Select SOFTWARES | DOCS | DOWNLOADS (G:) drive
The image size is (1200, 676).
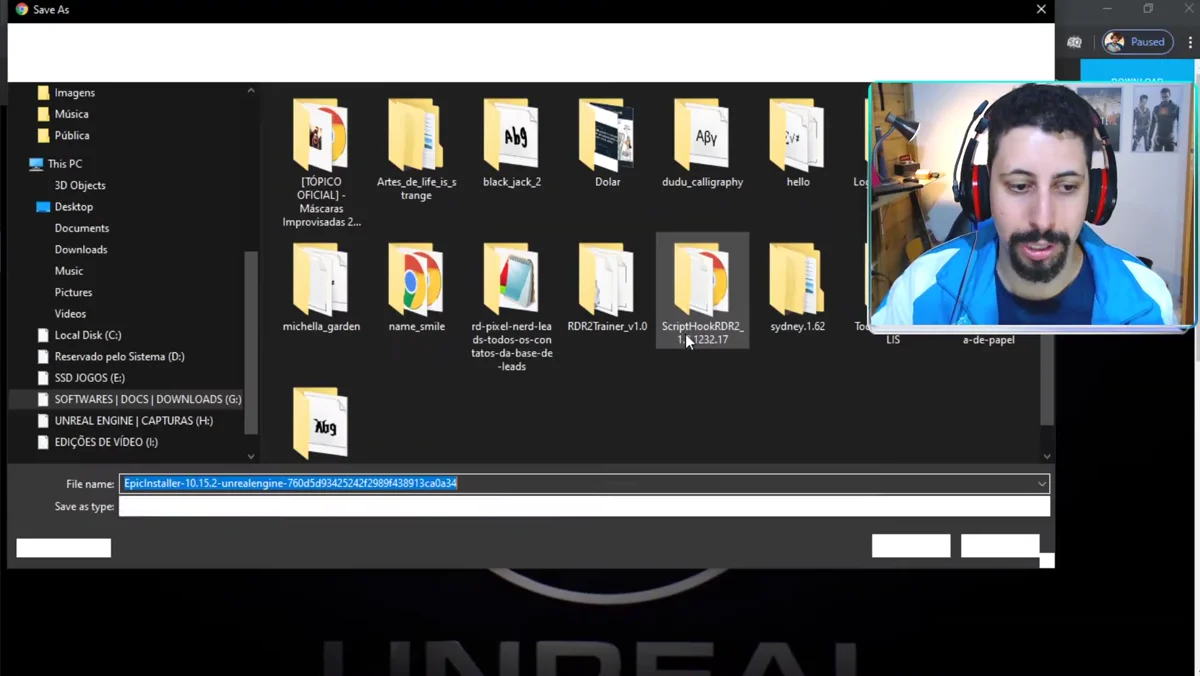[148, 399]
